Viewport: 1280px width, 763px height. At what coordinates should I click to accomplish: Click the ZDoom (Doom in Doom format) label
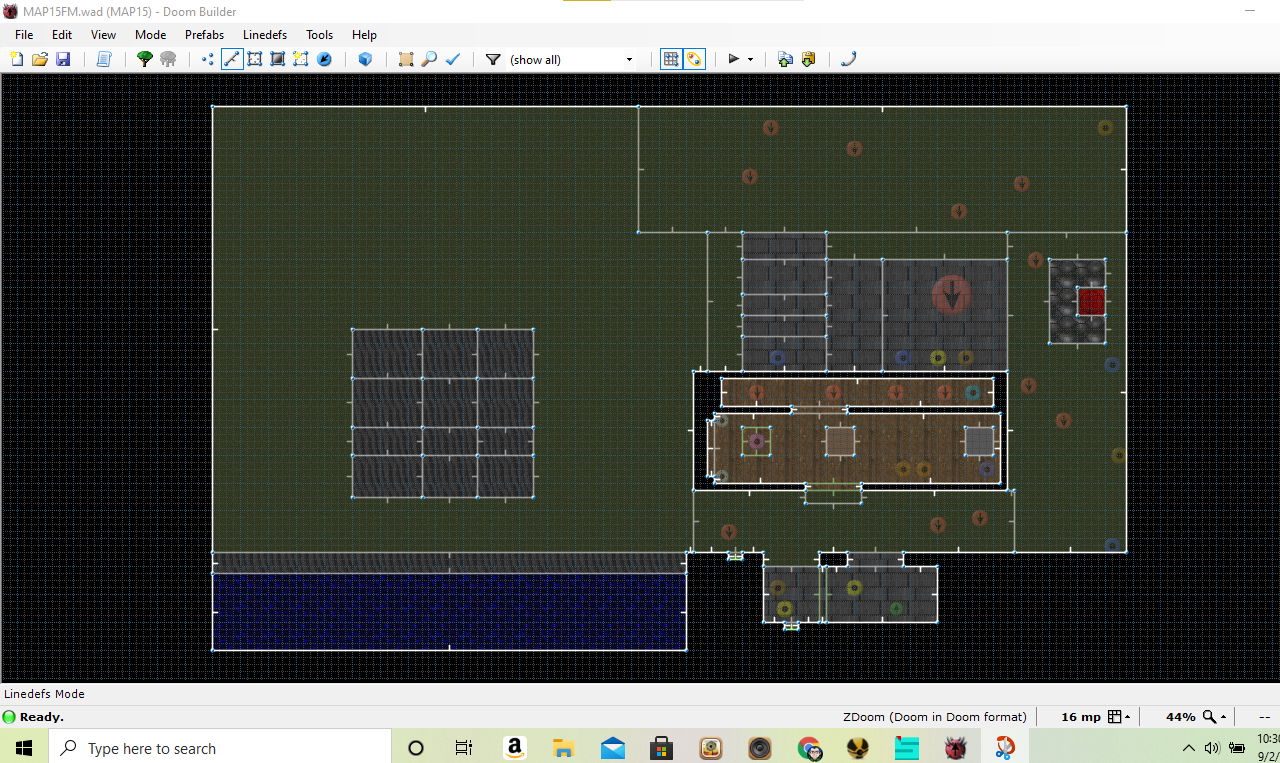(934, 717)
